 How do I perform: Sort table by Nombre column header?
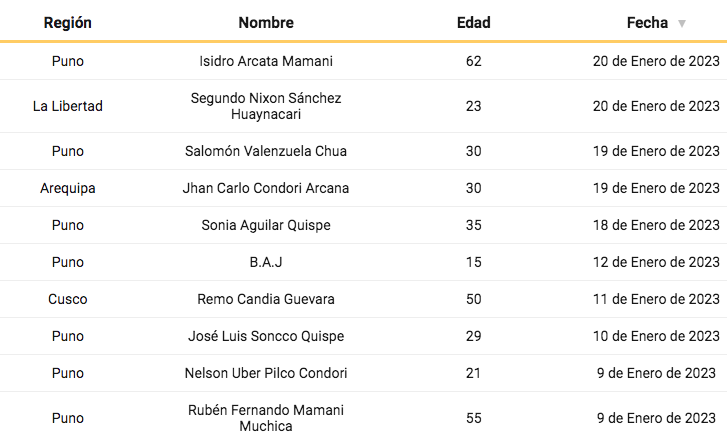click(x=266, y=22)
